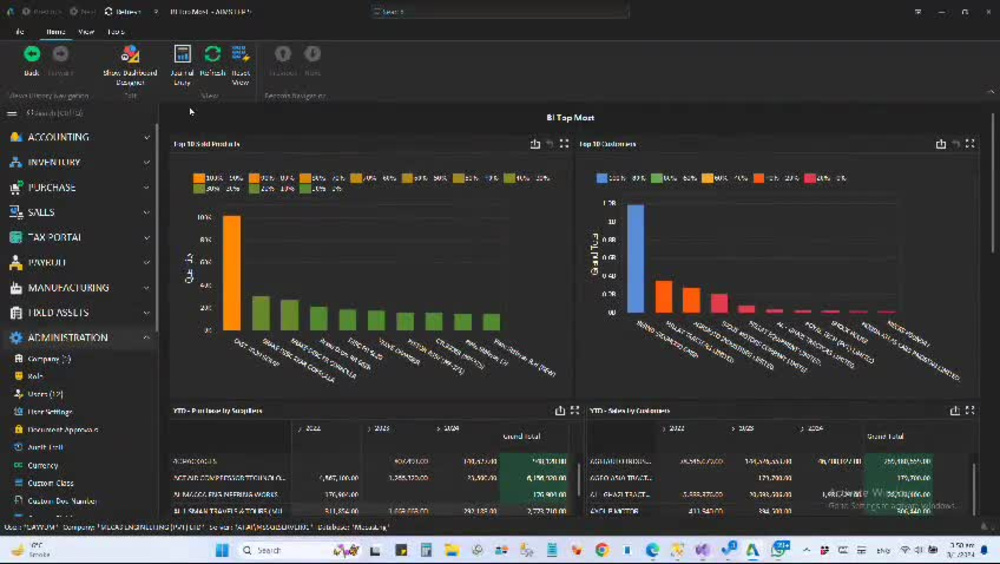Image resolution: width=1000 pixels, height=564 pixels.
Task: Click first orange legend swatch in Sold Products
Action: click(199, 178)
